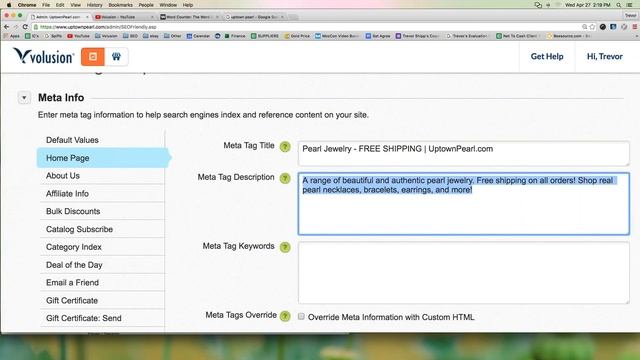Open the SEO bookmarks folder
This screenshot has width=640, height=360.
[x=131, y=36]
